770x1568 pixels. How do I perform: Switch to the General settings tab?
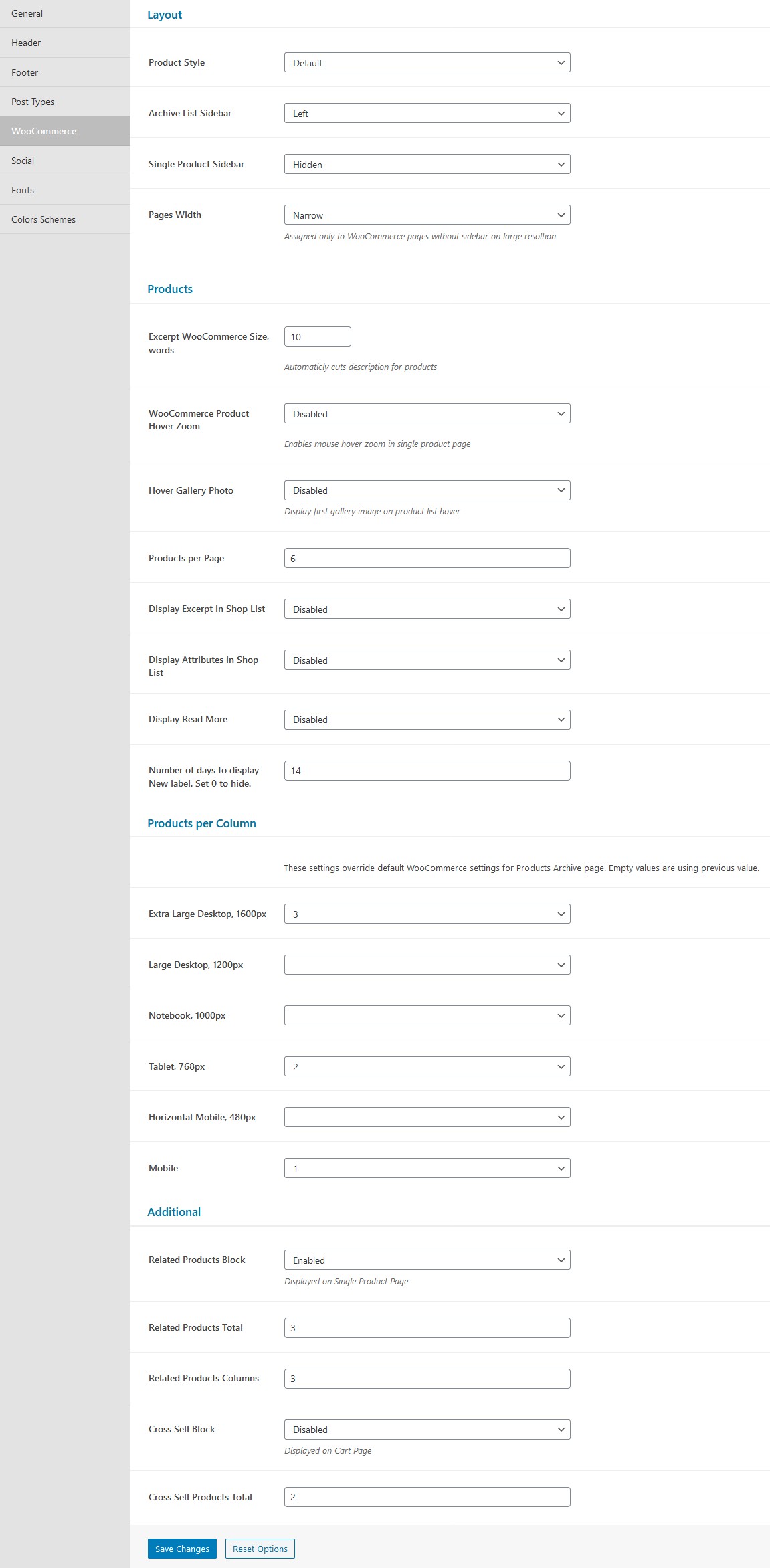[x=65, y=13]
